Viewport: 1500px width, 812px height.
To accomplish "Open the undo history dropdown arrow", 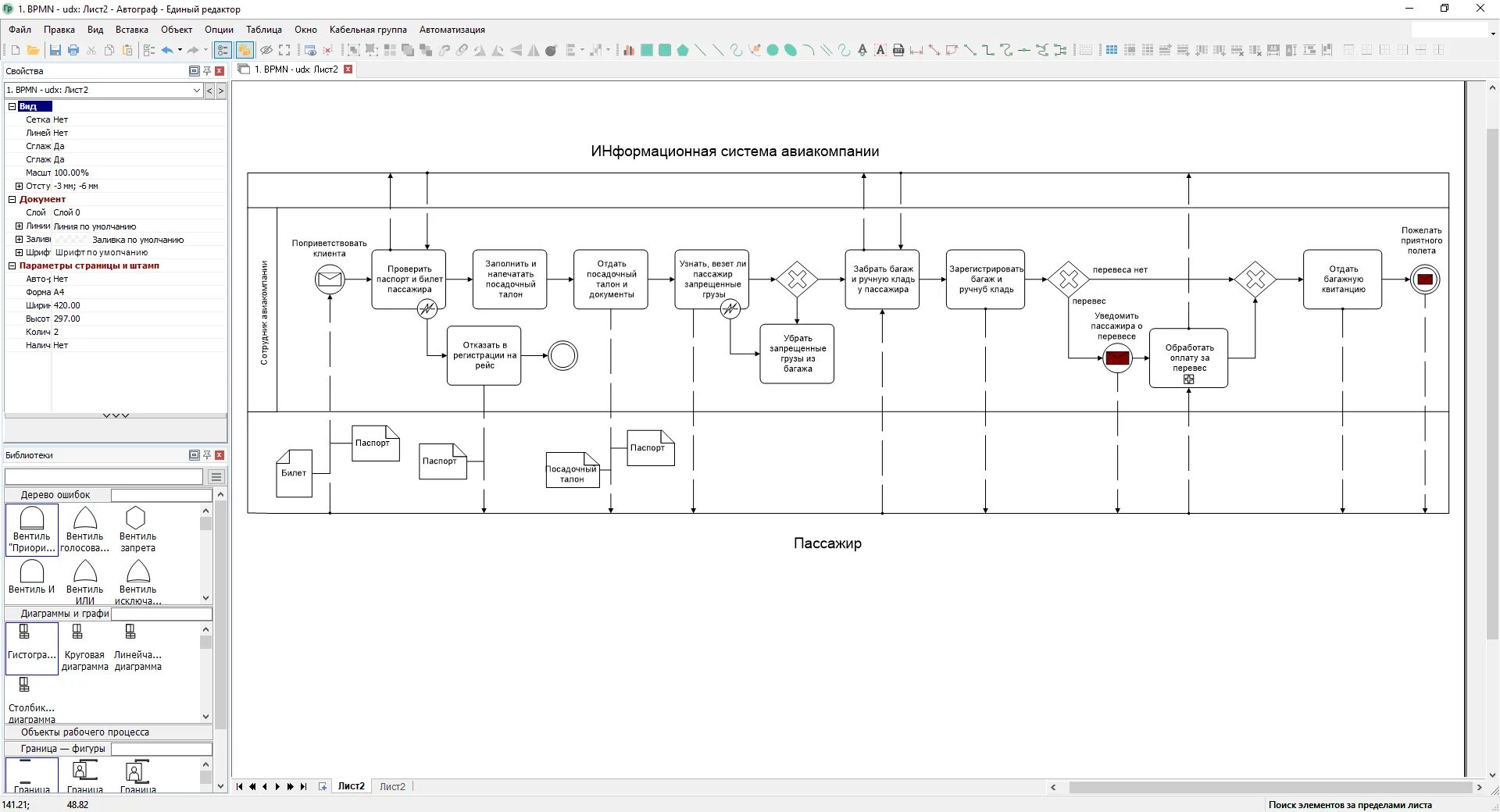I will pos(180,50).
